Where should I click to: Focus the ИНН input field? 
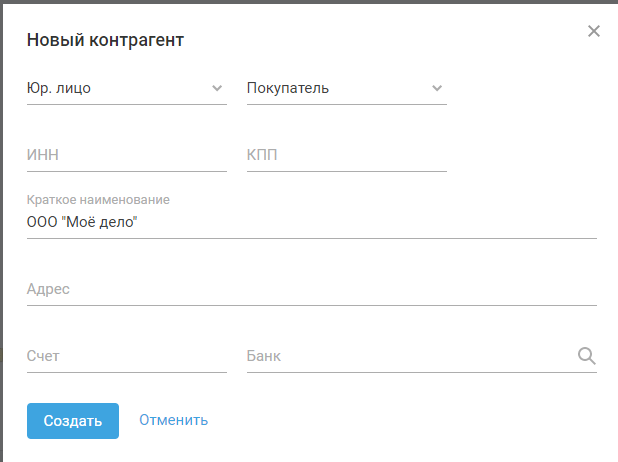(126, 155)
